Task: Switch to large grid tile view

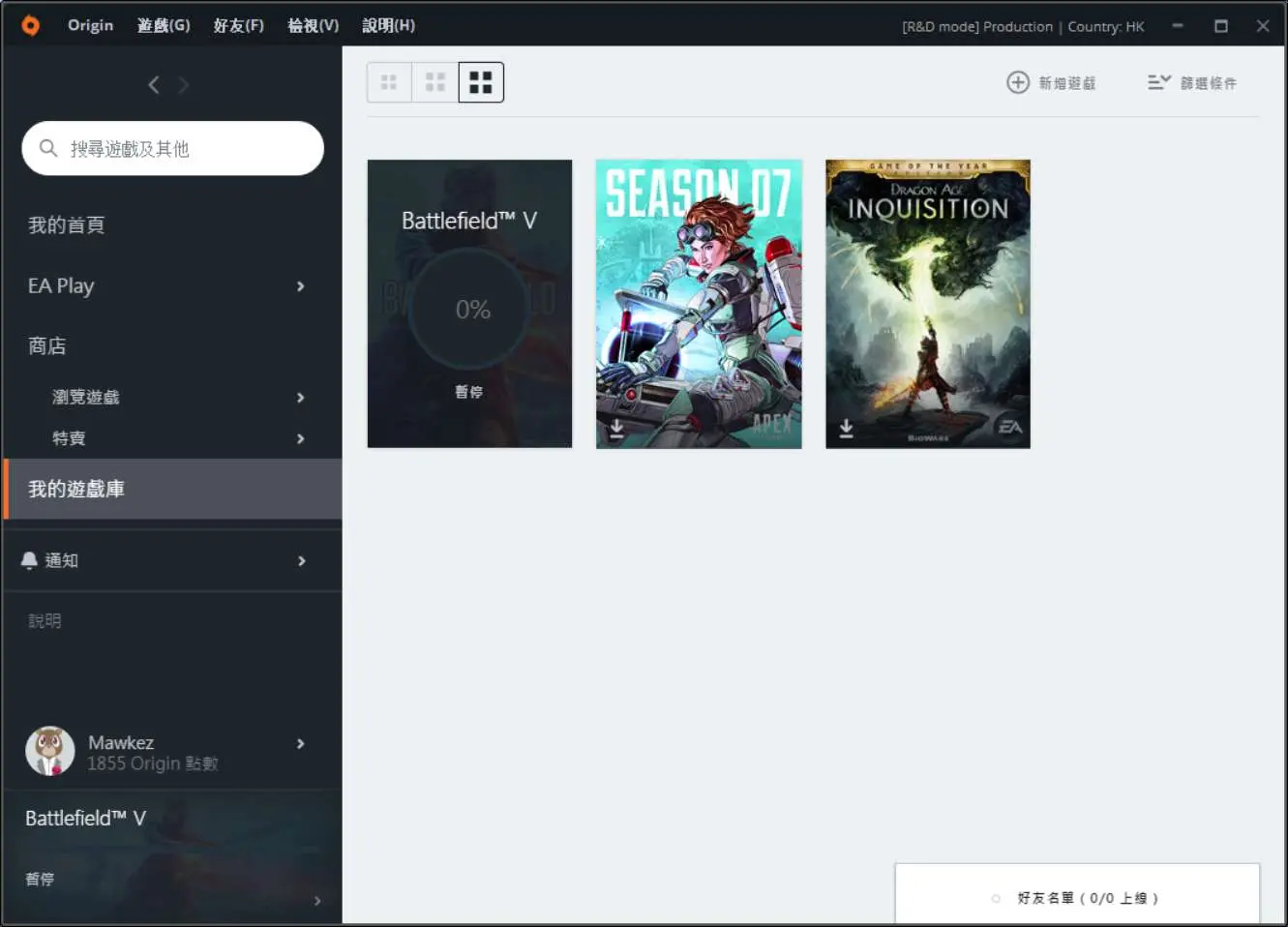Action: point(481,83)
